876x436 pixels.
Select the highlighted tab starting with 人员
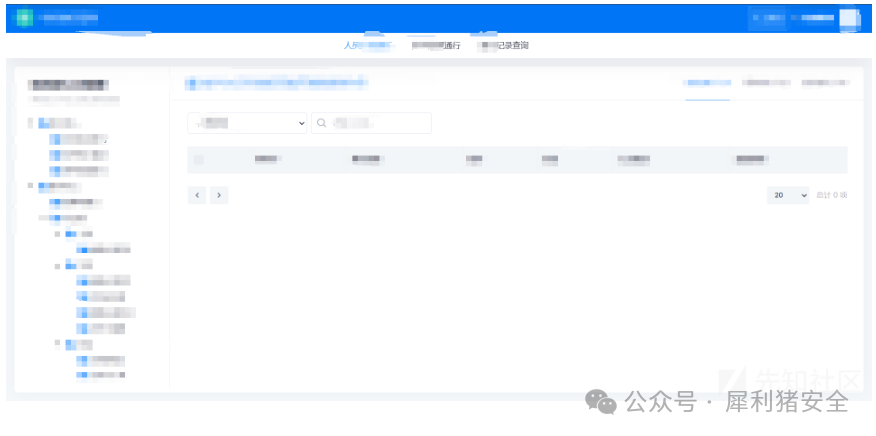(x=368, y=46)
